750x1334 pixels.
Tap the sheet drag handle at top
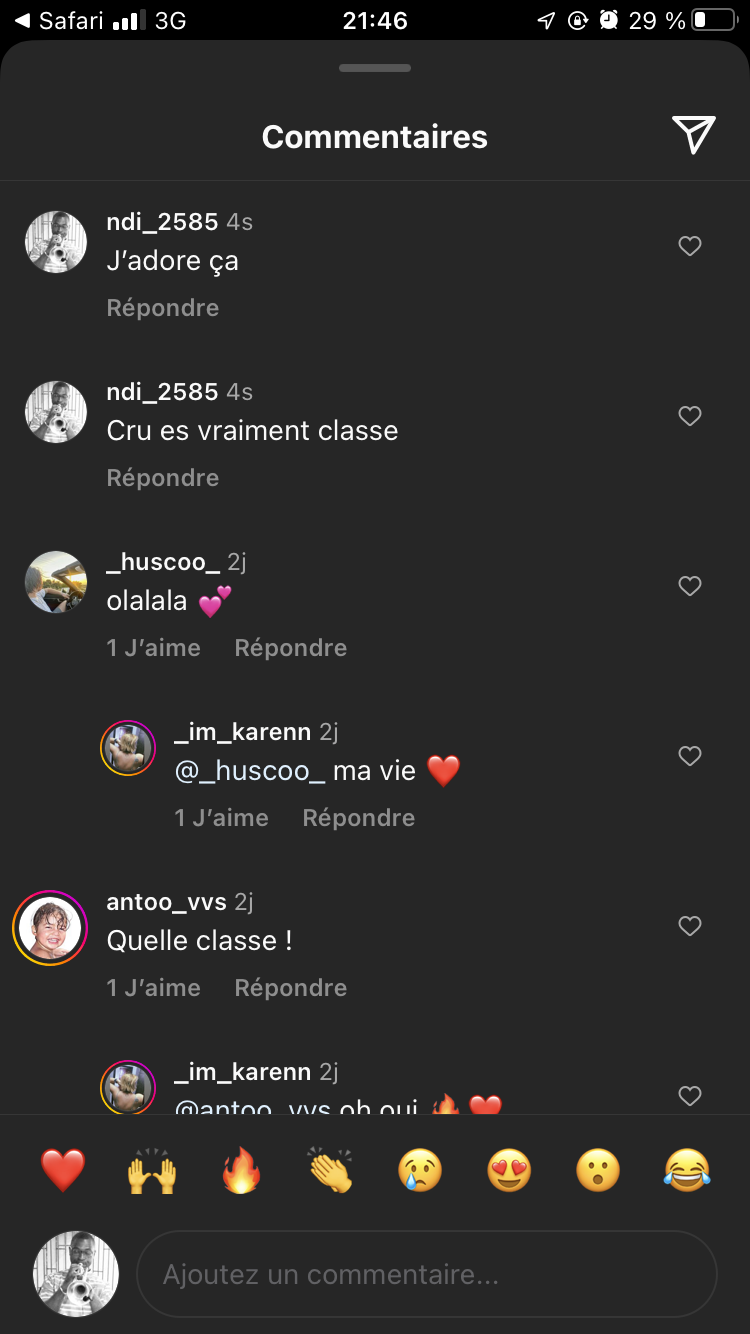tap(375, 68)
